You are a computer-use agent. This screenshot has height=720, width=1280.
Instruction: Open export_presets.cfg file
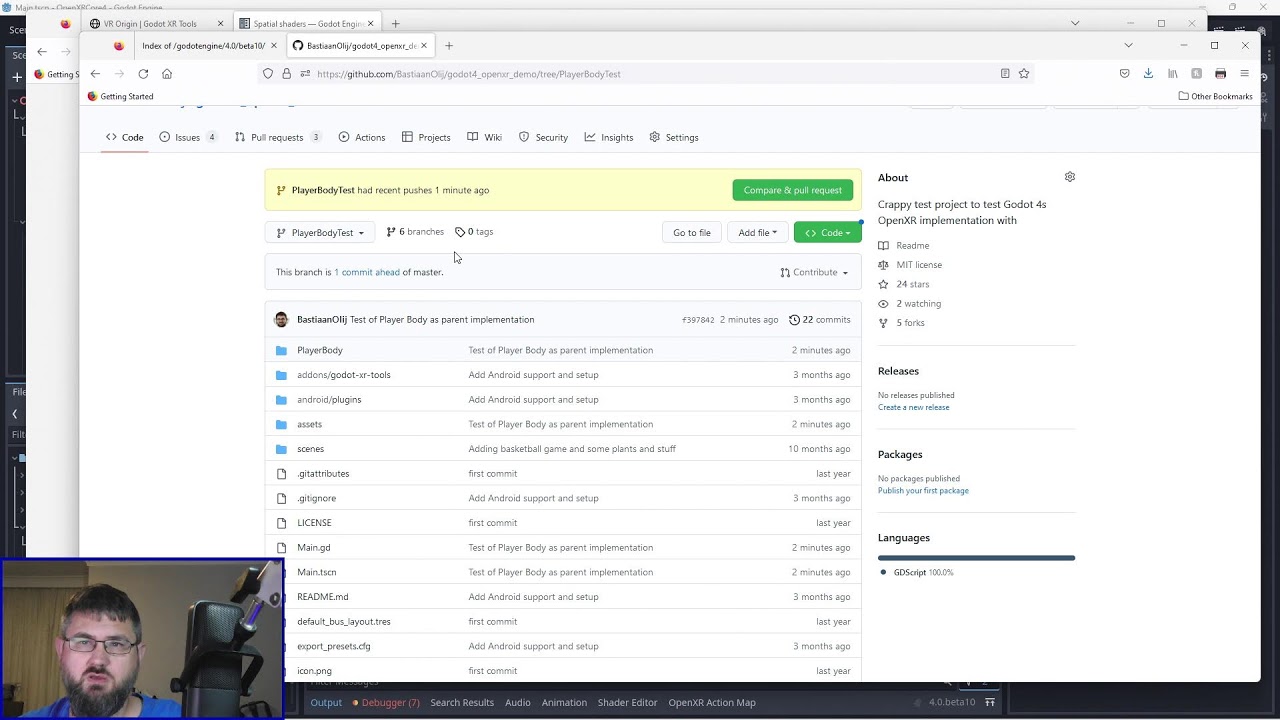pos(333,646)
